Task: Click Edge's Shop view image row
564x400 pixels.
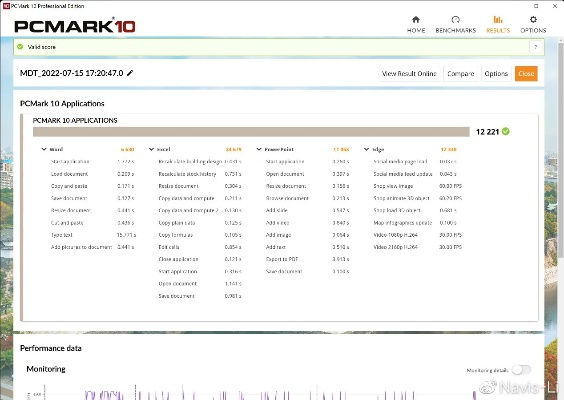Action: pos(417,186)
